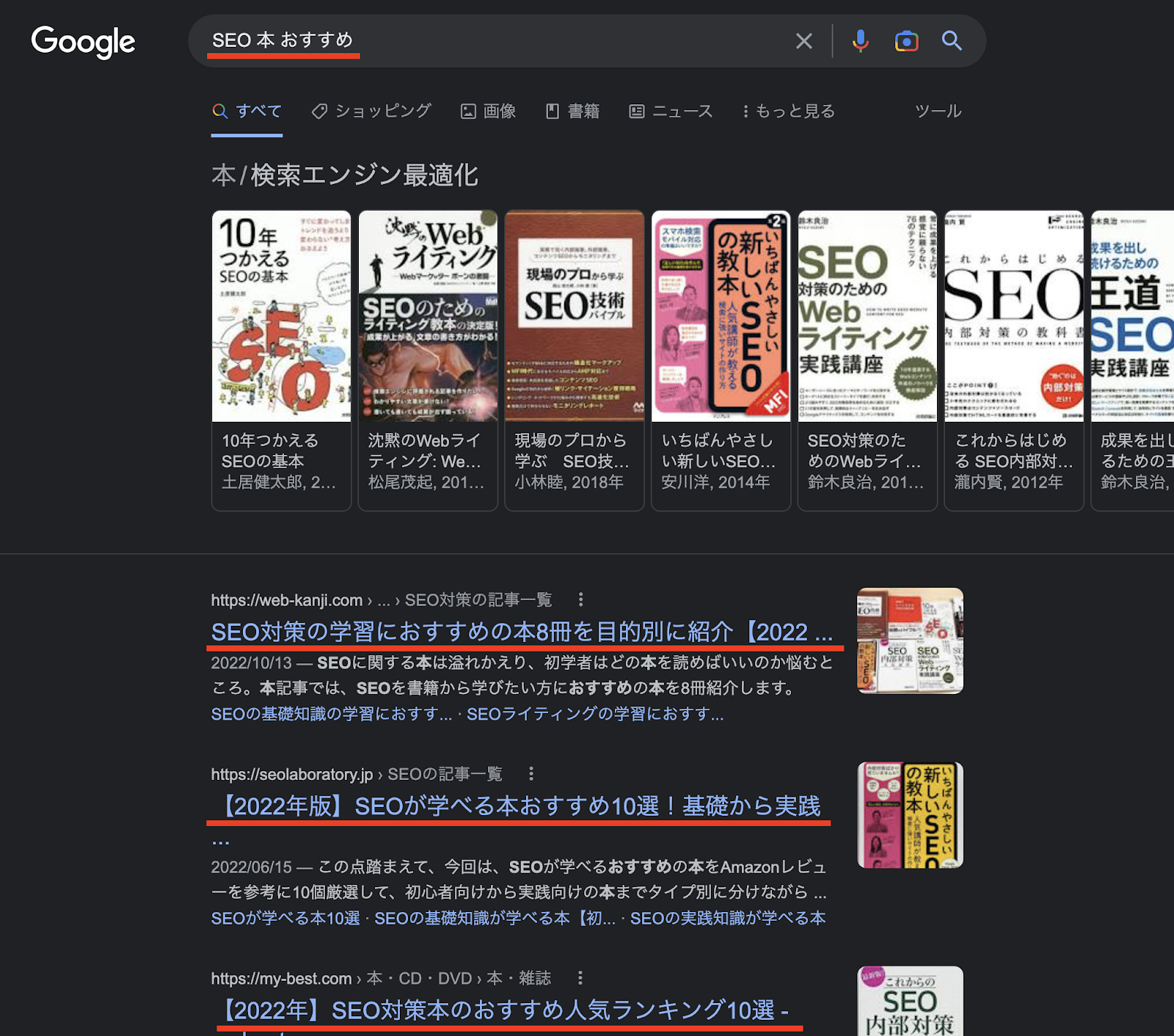The width and height of the screenshot is (1174, 1036).
Task: Click the 10年つかえる SEOの基本 title text
Action: (270, 450)
